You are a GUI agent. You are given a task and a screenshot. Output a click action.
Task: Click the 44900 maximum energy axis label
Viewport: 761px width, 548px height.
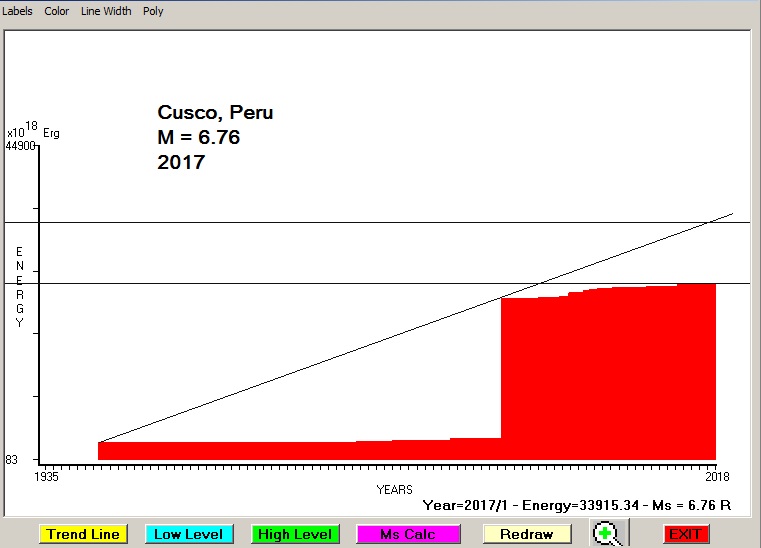(x=20, y=146)
